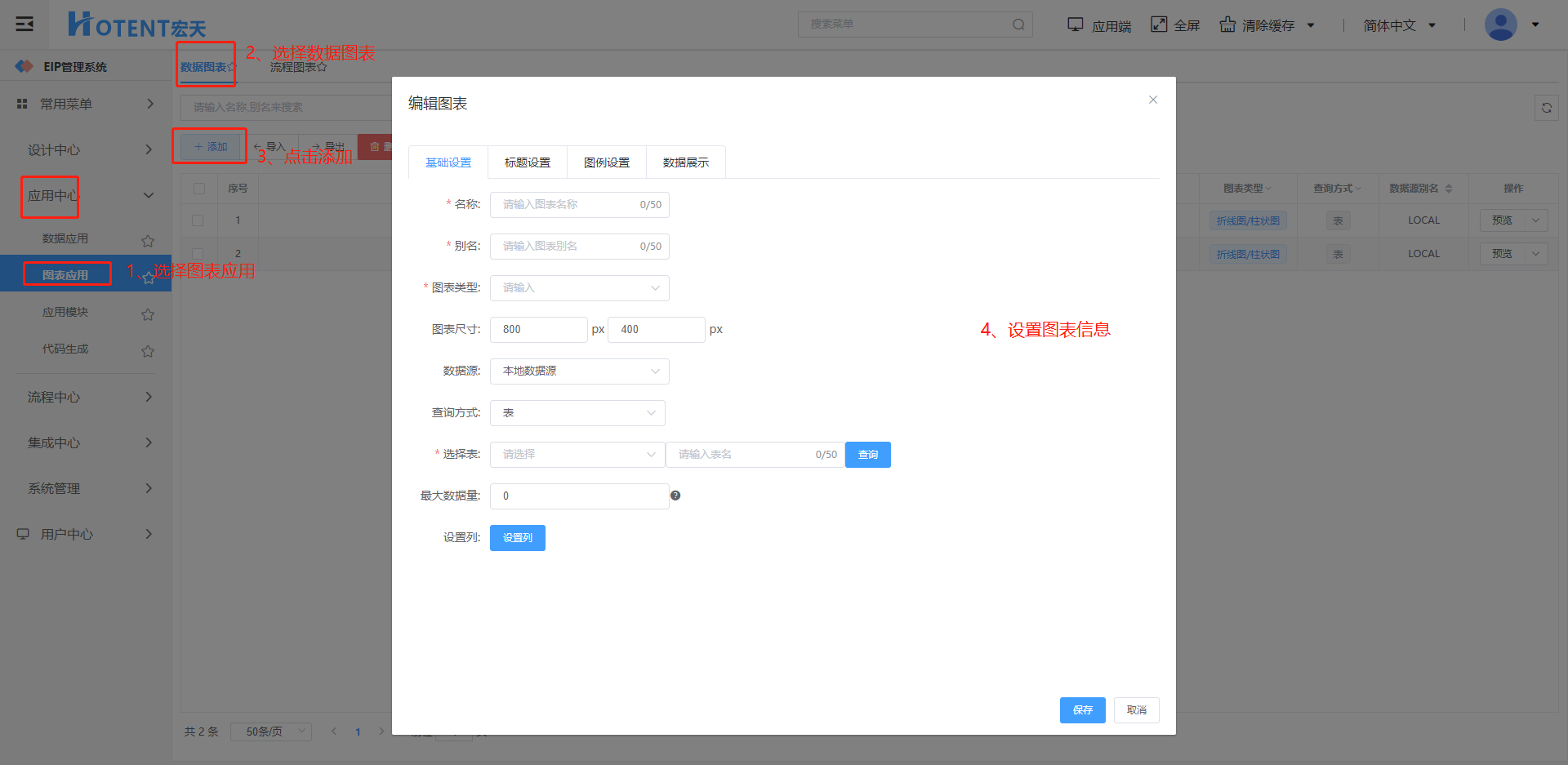1568x765 pixels.
Task: Check the checkbox for row 1
Action: click(198, 220)
